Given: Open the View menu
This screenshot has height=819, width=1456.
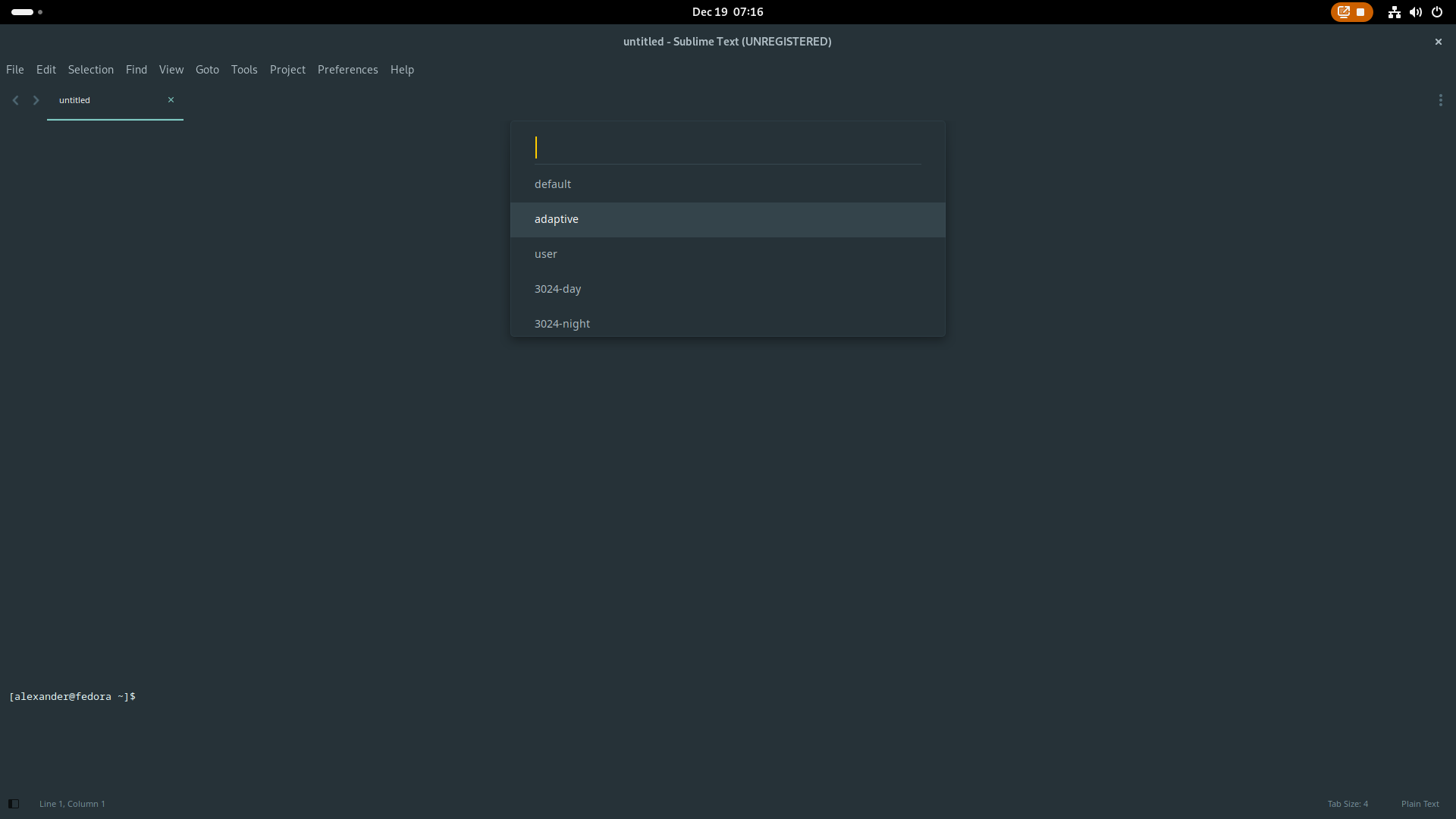Looking at the screenshot, I should click(x=170, y=69).
